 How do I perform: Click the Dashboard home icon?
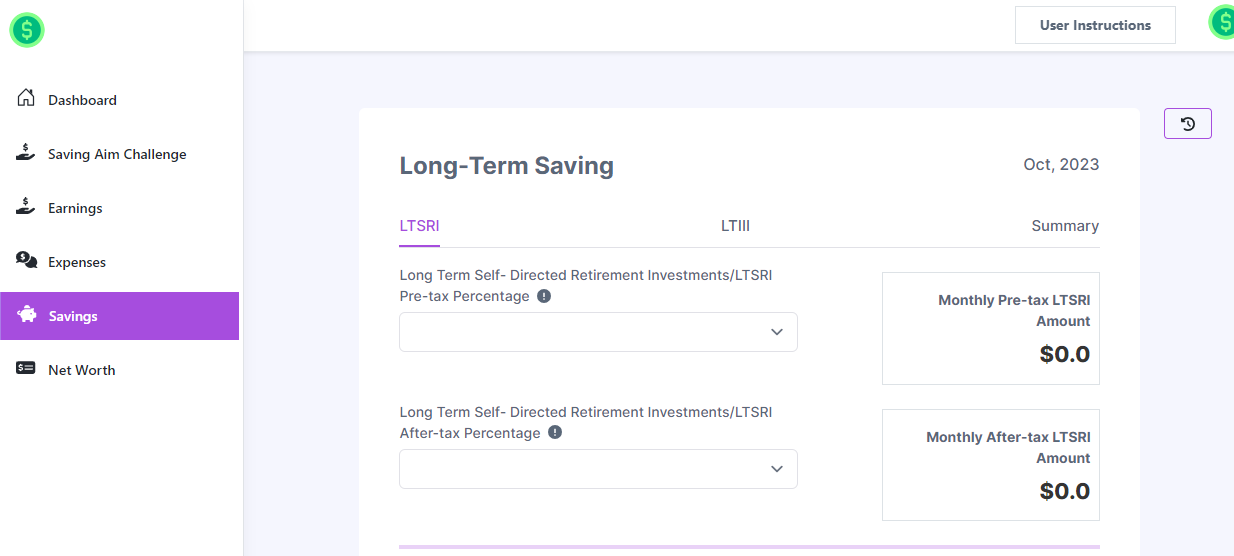[x=27, y=98]
